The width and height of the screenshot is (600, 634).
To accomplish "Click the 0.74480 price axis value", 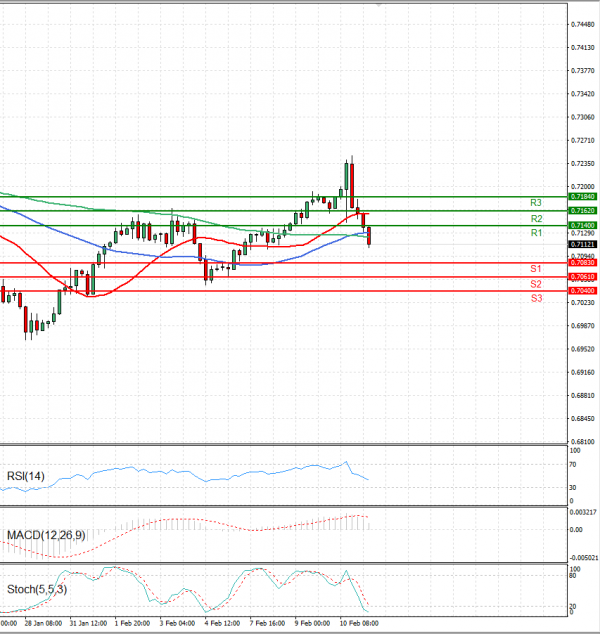I will tap(583, 25).
